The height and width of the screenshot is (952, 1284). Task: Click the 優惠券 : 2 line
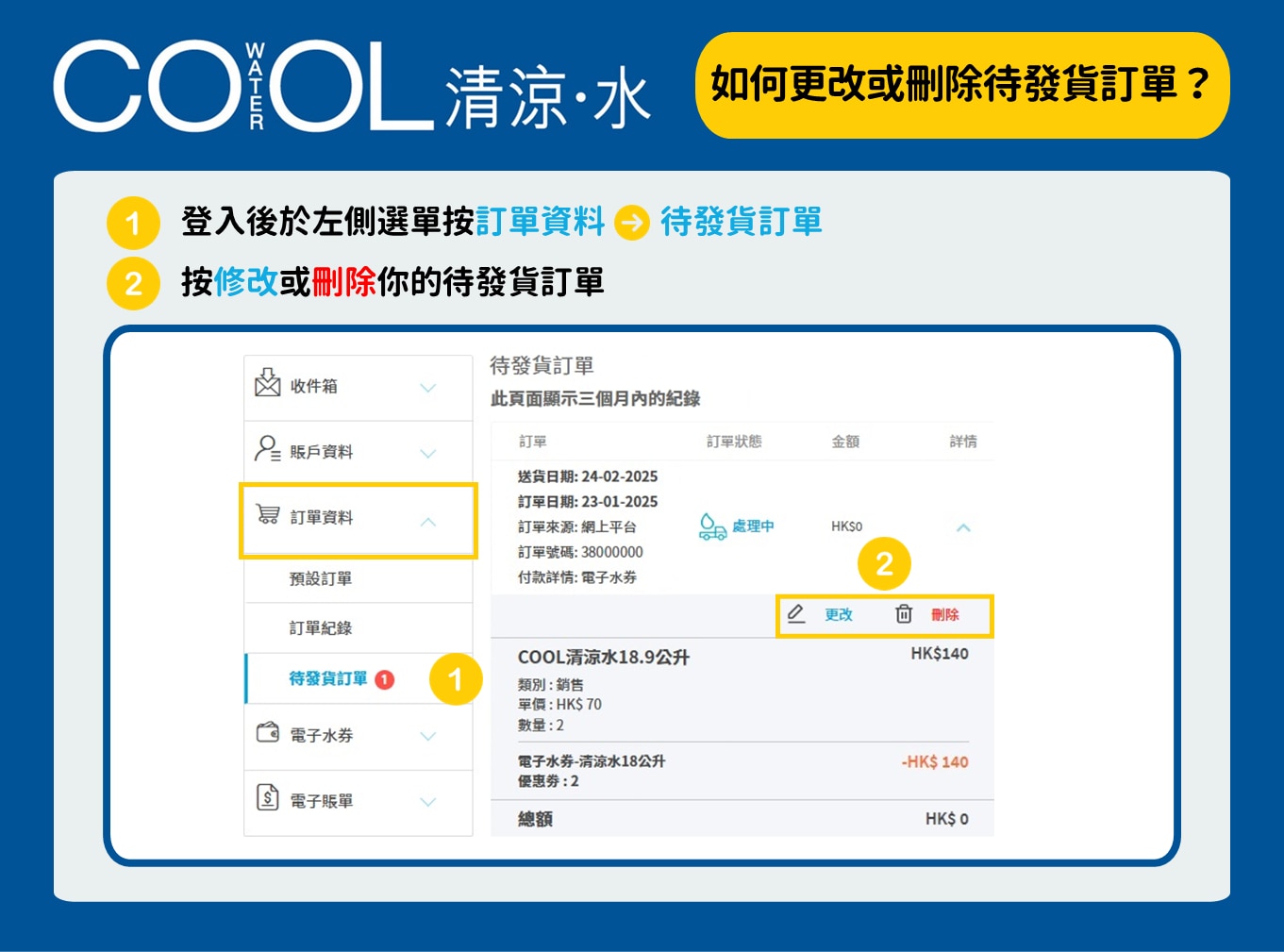coord(549,781)
